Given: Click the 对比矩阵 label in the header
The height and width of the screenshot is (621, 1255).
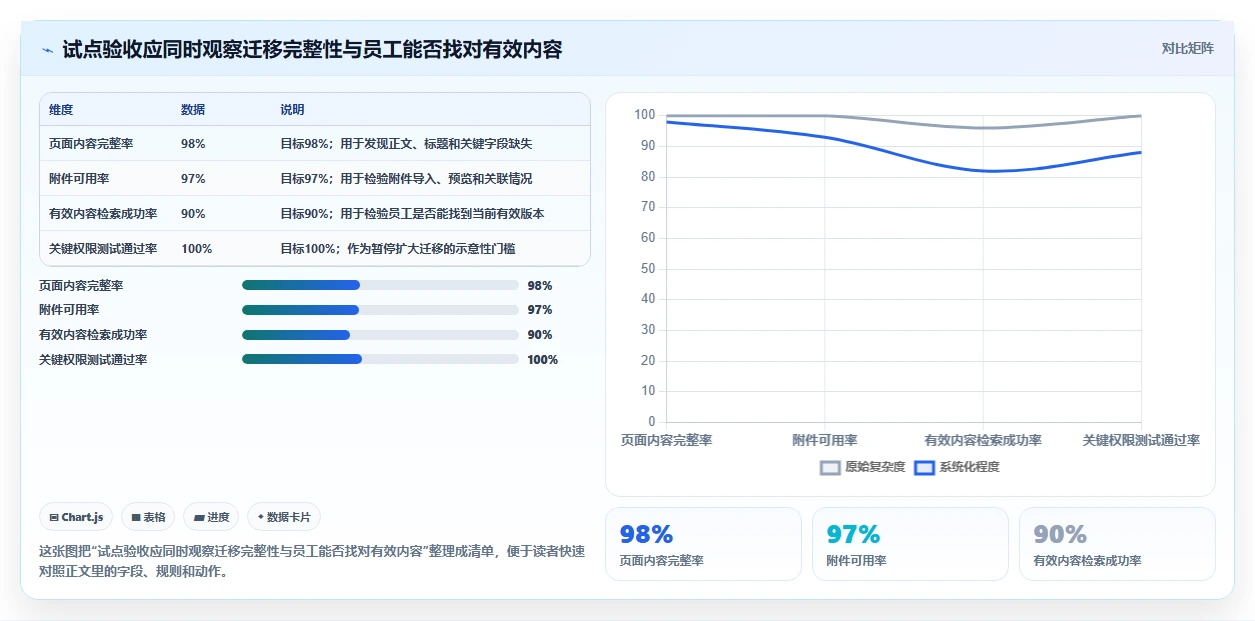Looking at the screenshot, I should click(1188, 48).
